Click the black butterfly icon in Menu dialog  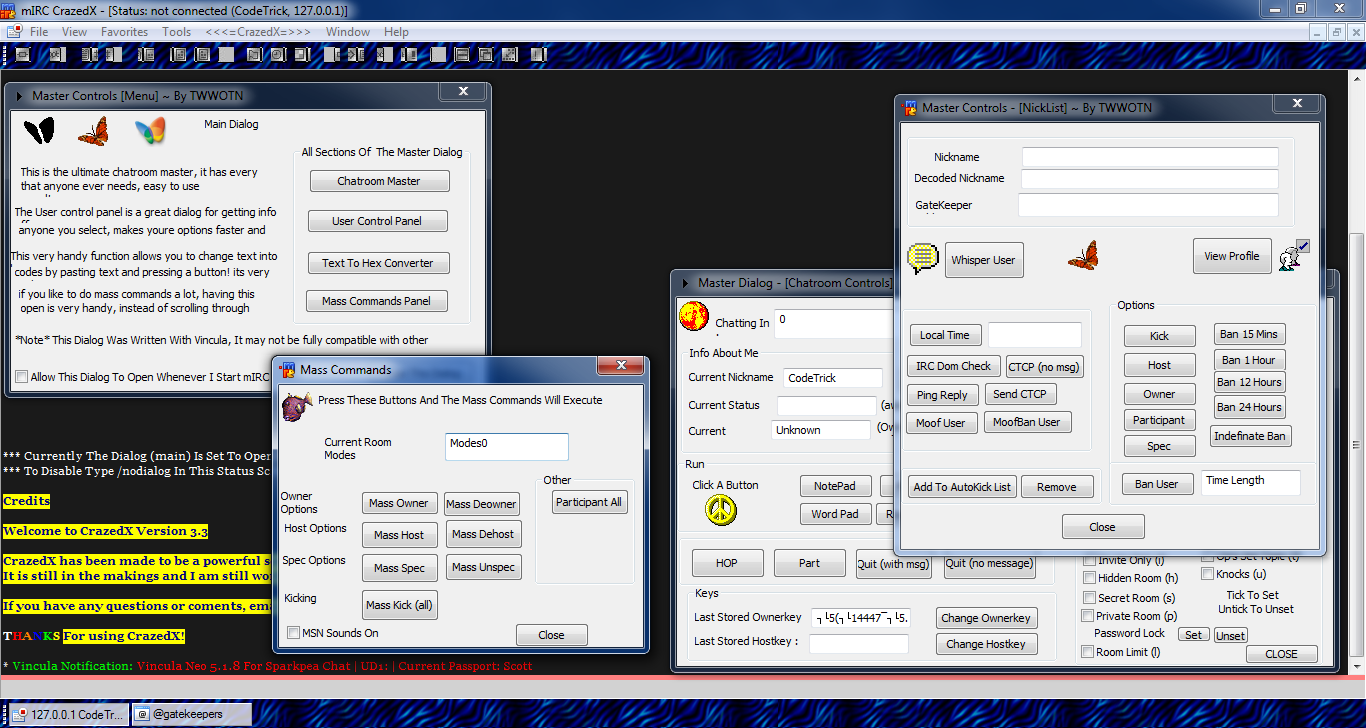pos(39,131)
